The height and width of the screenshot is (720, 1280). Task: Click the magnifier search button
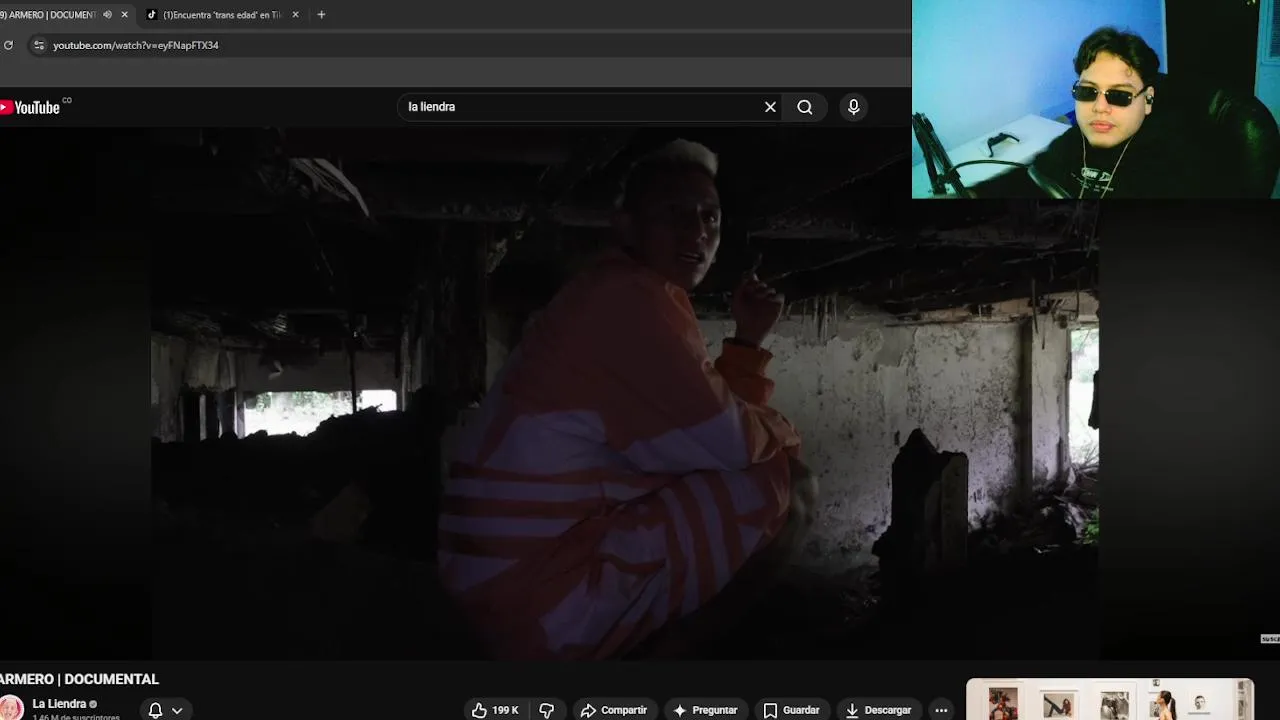pyautogui.click(x=805, y=107)
